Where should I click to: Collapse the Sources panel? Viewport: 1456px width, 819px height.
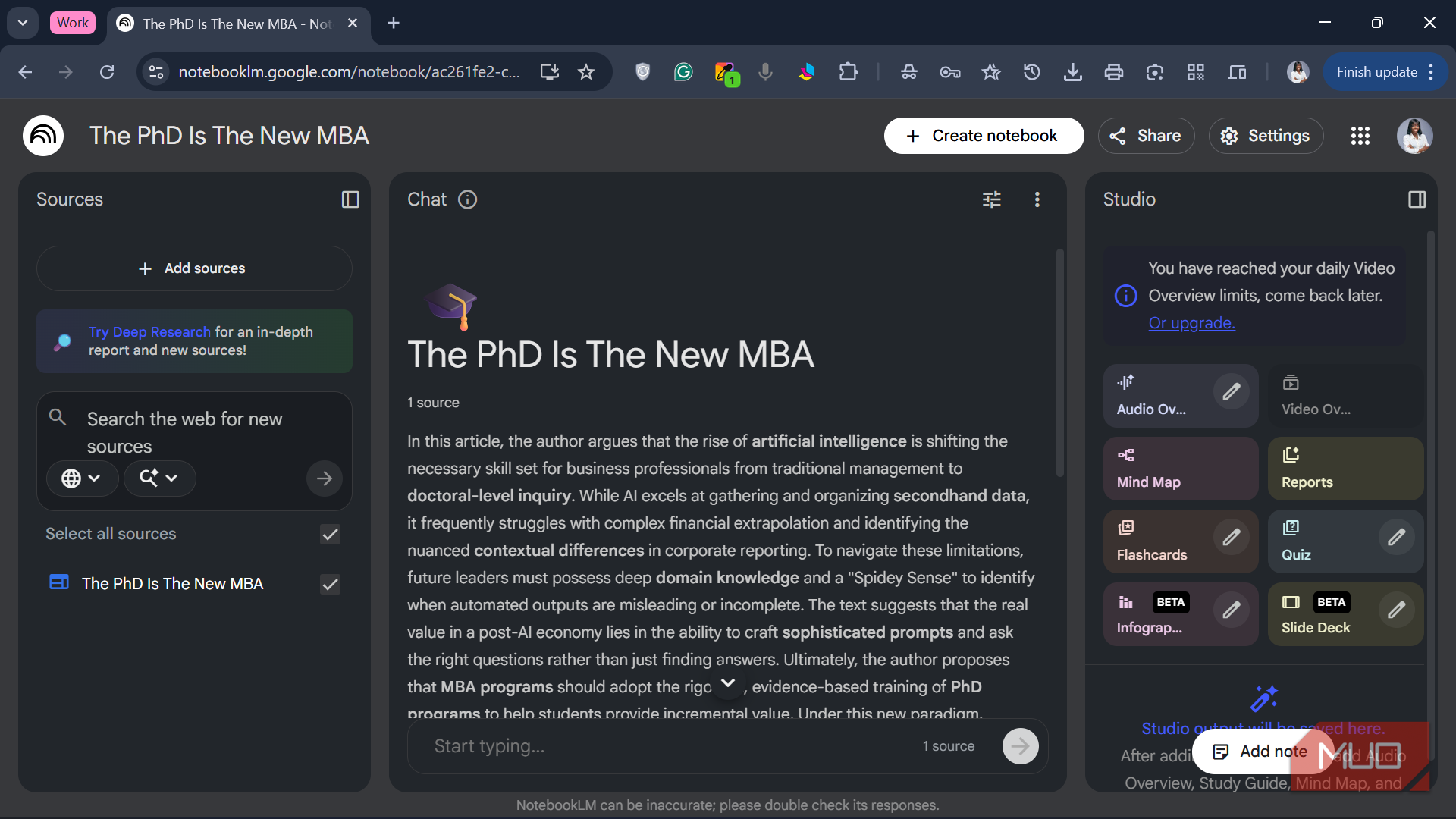[350, 199]
